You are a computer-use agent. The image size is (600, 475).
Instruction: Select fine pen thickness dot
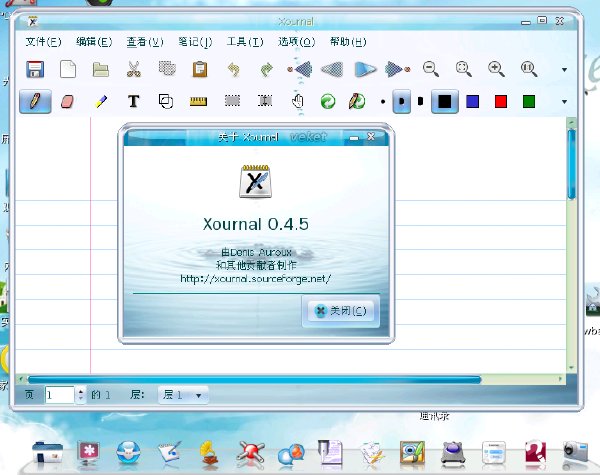click(383, 102)
